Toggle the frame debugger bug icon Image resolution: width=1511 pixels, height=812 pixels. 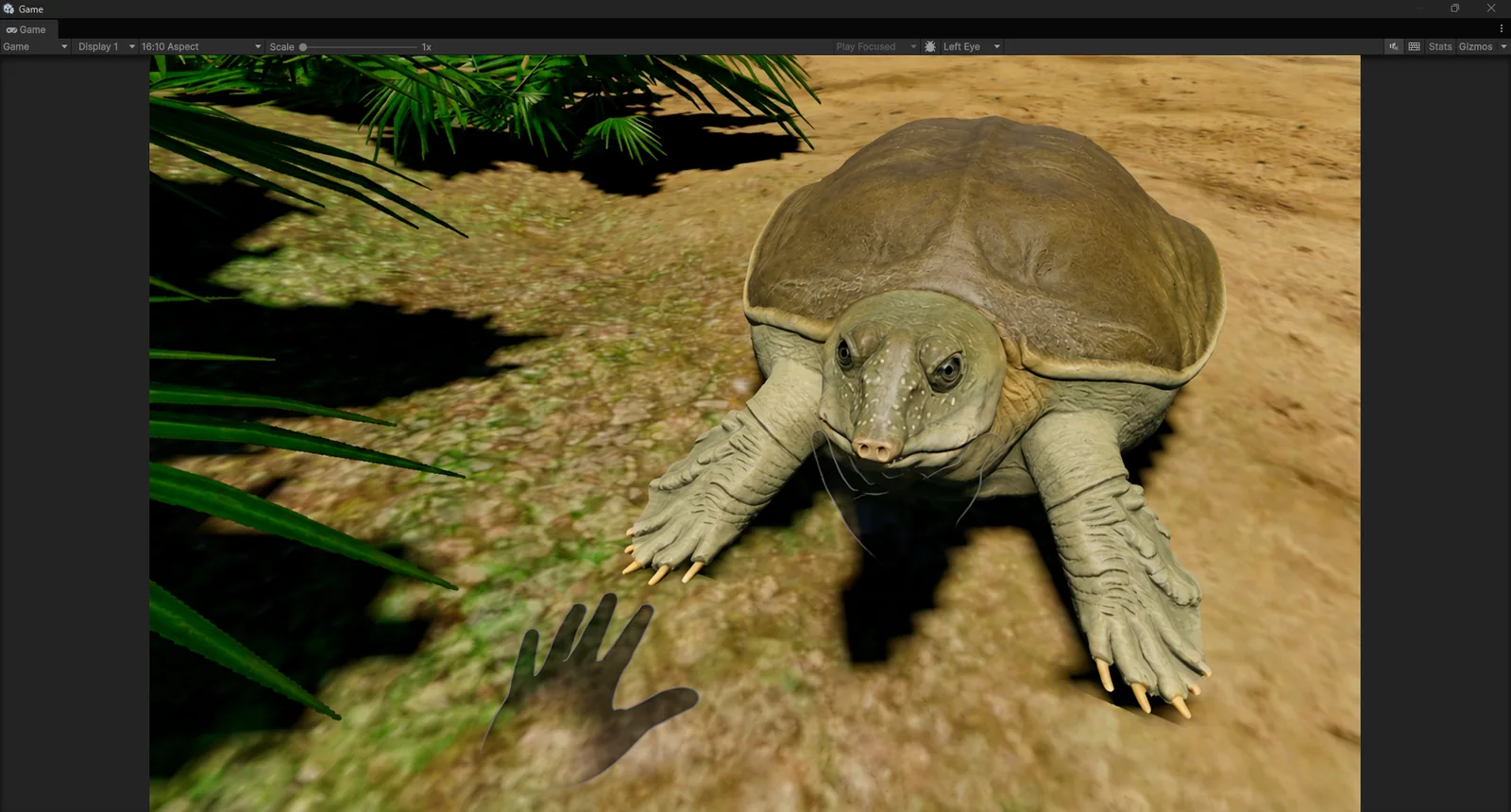click(930, 46)
